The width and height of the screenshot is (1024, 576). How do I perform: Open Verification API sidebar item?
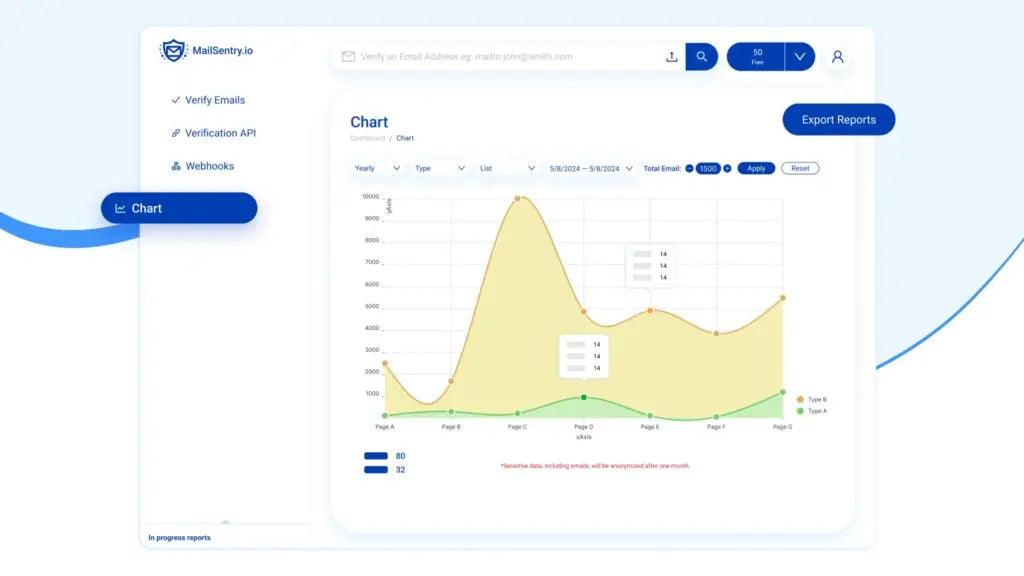coord(219,133)
